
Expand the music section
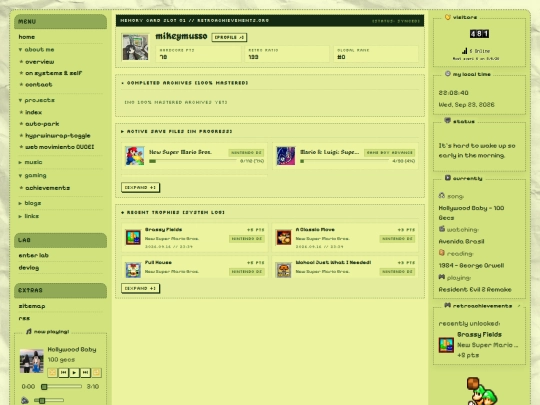point(30,162)
